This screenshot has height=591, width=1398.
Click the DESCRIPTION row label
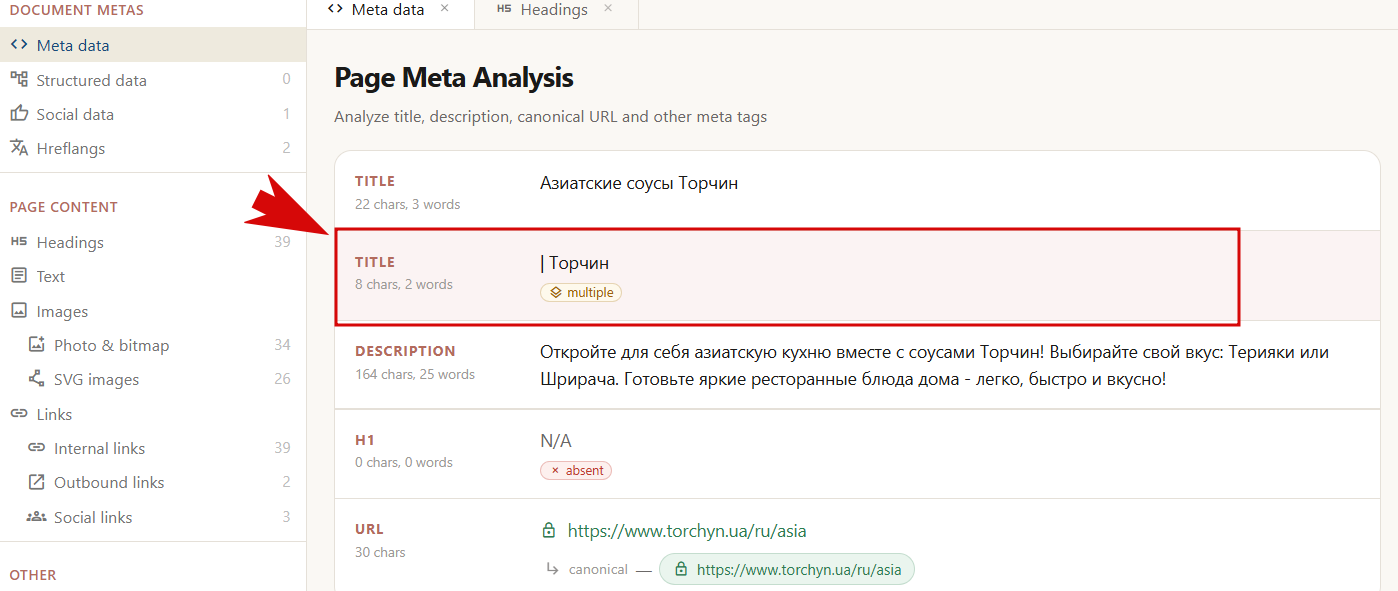[405, 351]
